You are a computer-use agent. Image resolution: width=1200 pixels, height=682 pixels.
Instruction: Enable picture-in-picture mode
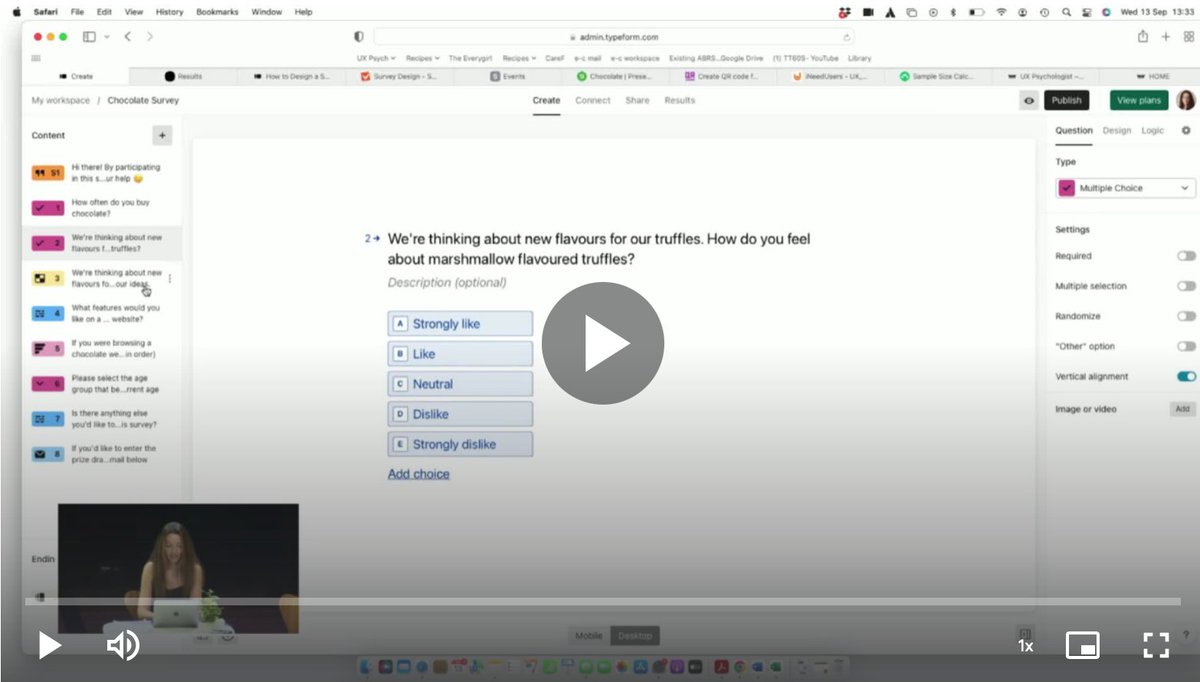tap(1083, 645)
